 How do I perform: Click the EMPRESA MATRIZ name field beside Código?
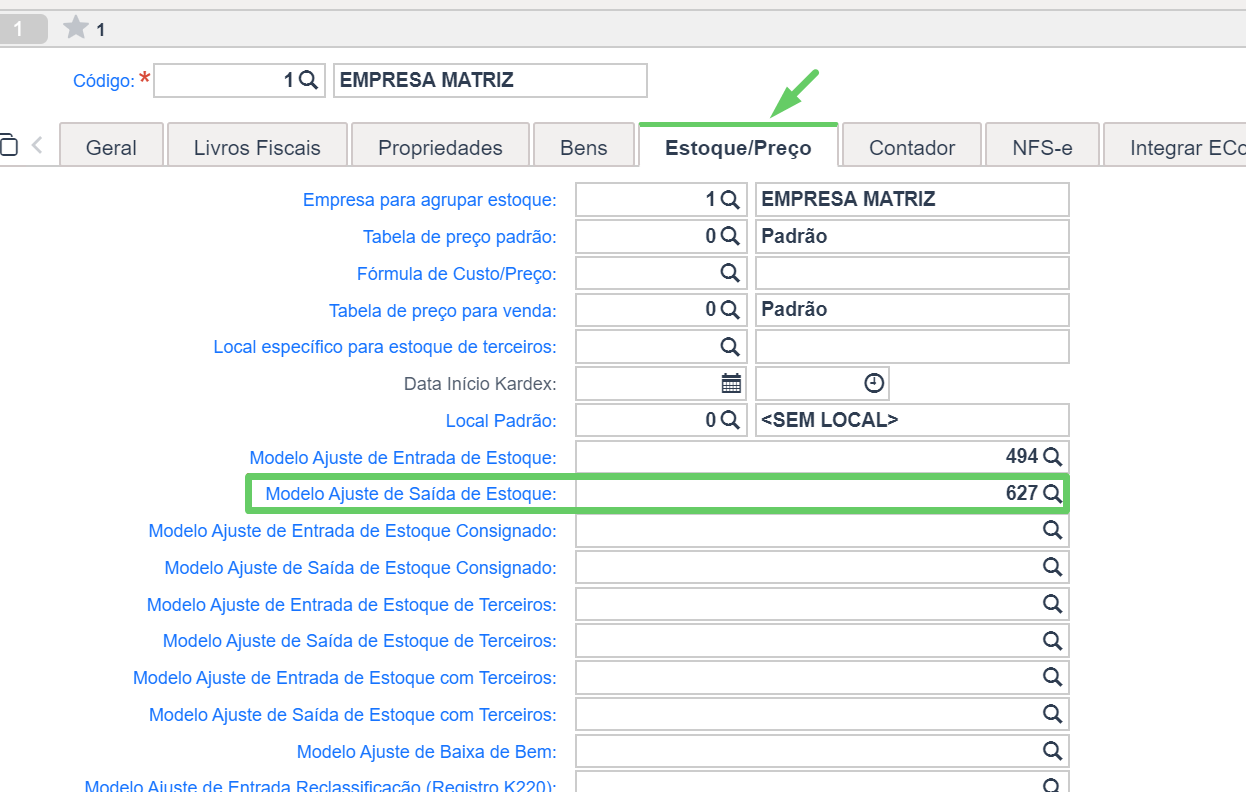coord(490,81)
